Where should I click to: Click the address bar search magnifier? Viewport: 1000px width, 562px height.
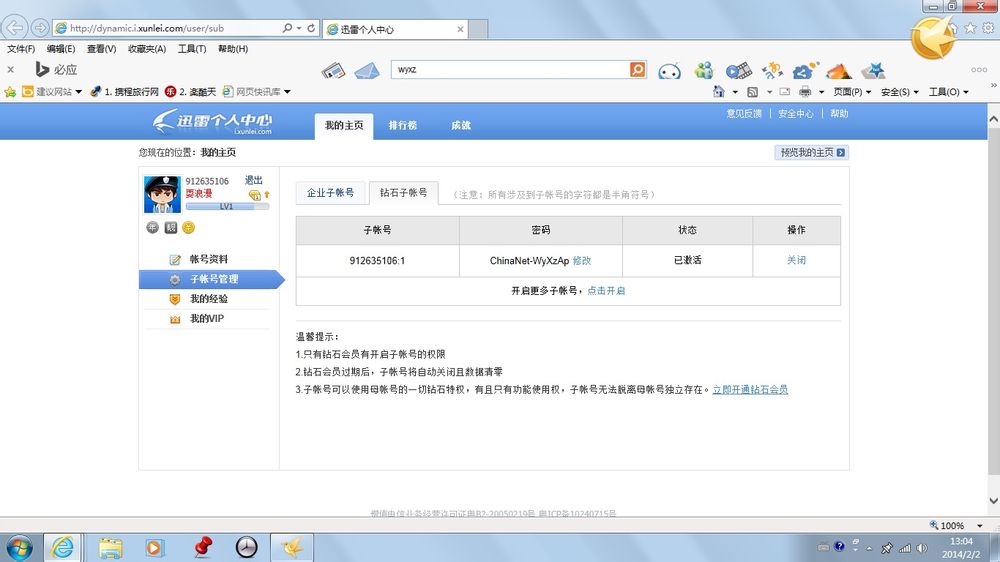coord(288,28)
